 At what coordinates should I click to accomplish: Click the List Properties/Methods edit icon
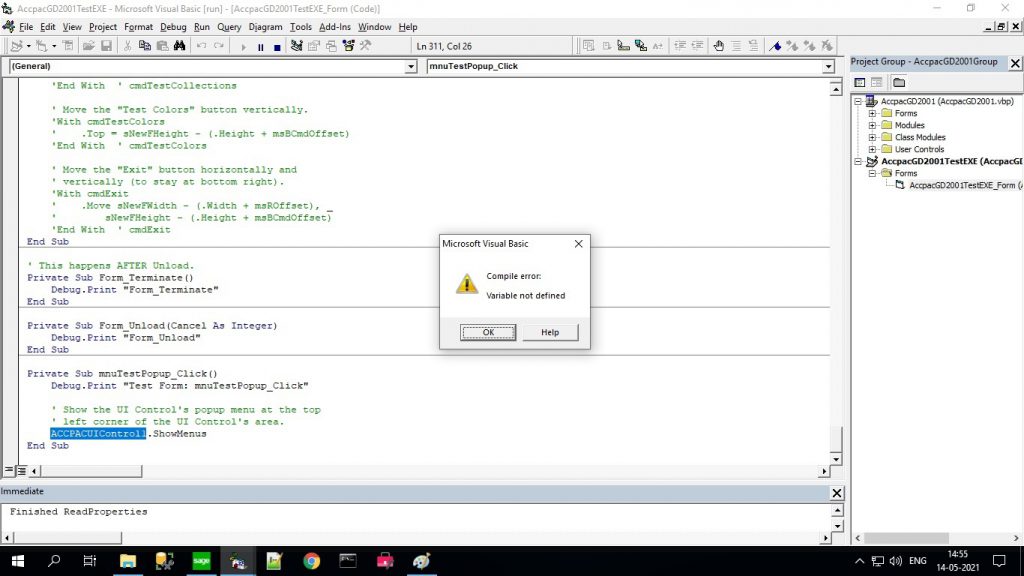pos(588,46)
